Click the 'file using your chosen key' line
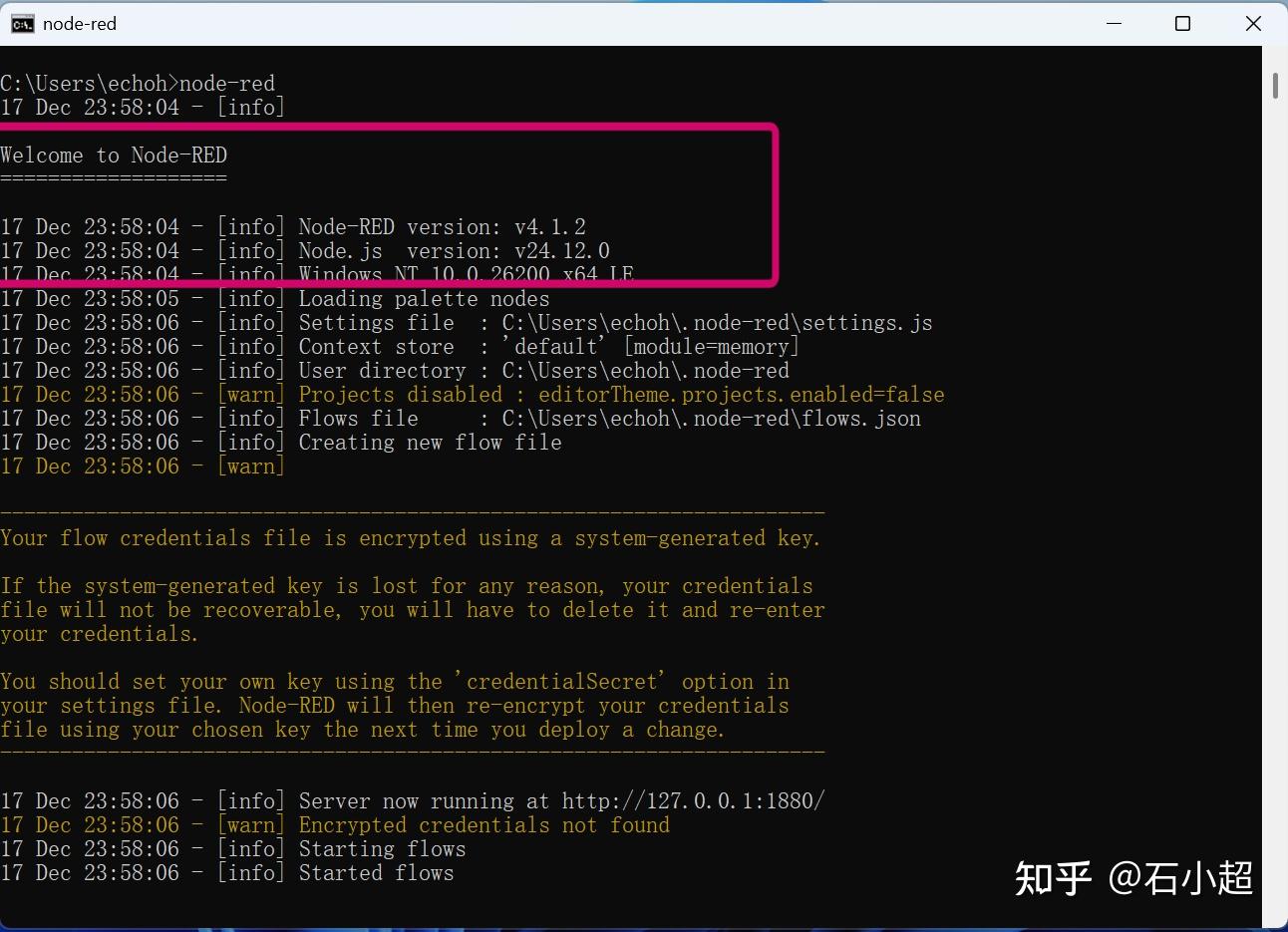This screenshot has height=932, width=1288. (363, 730)
